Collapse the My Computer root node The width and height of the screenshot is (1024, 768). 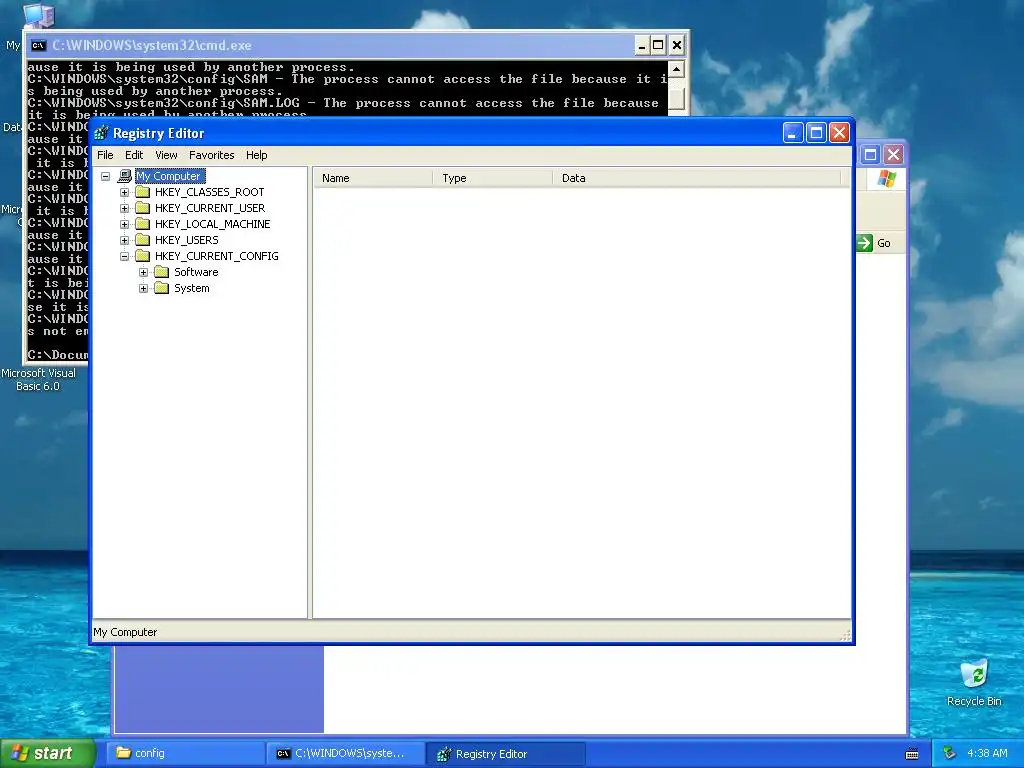pyautogui.click(x=105, y=176)
